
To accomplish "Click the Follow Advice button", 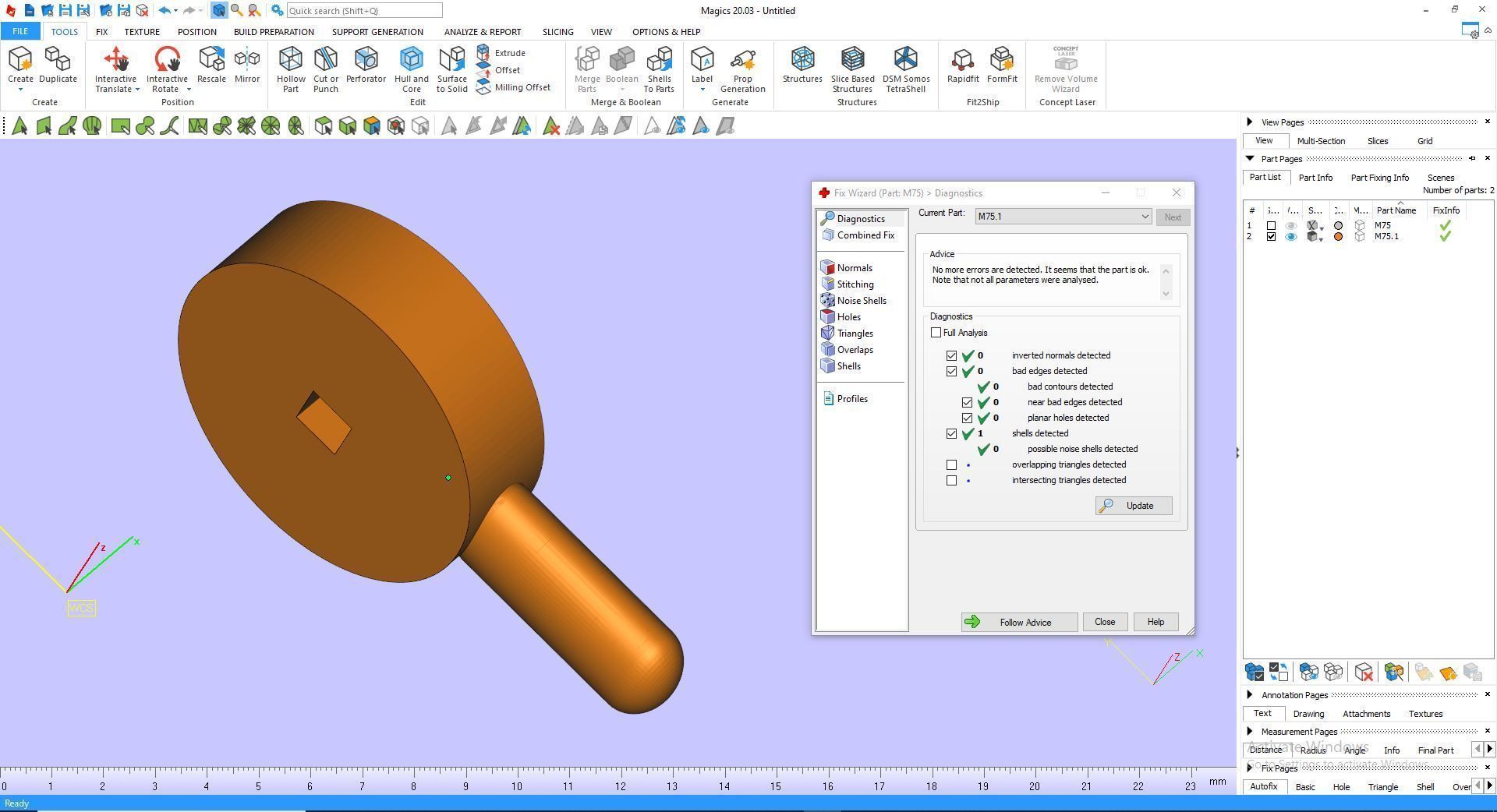I will [1019, 622].
